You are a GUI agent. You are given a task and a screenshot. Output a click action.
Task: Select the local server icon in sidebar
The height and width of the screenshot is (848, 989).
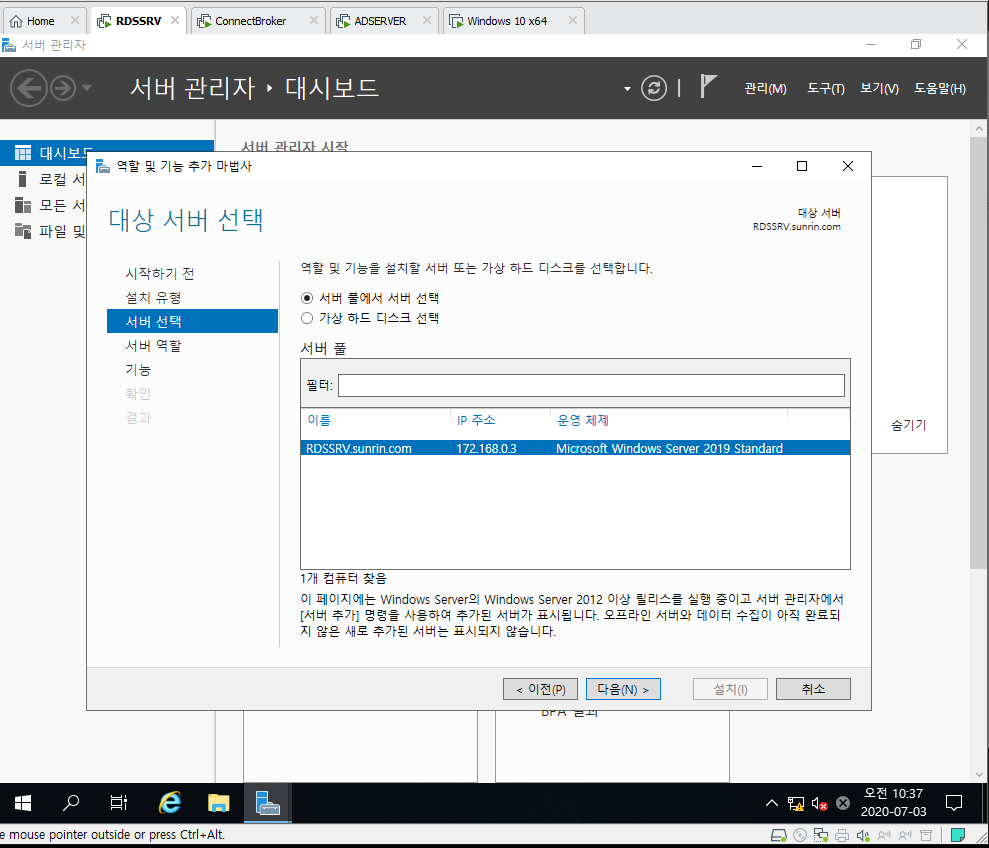(23, 179)
